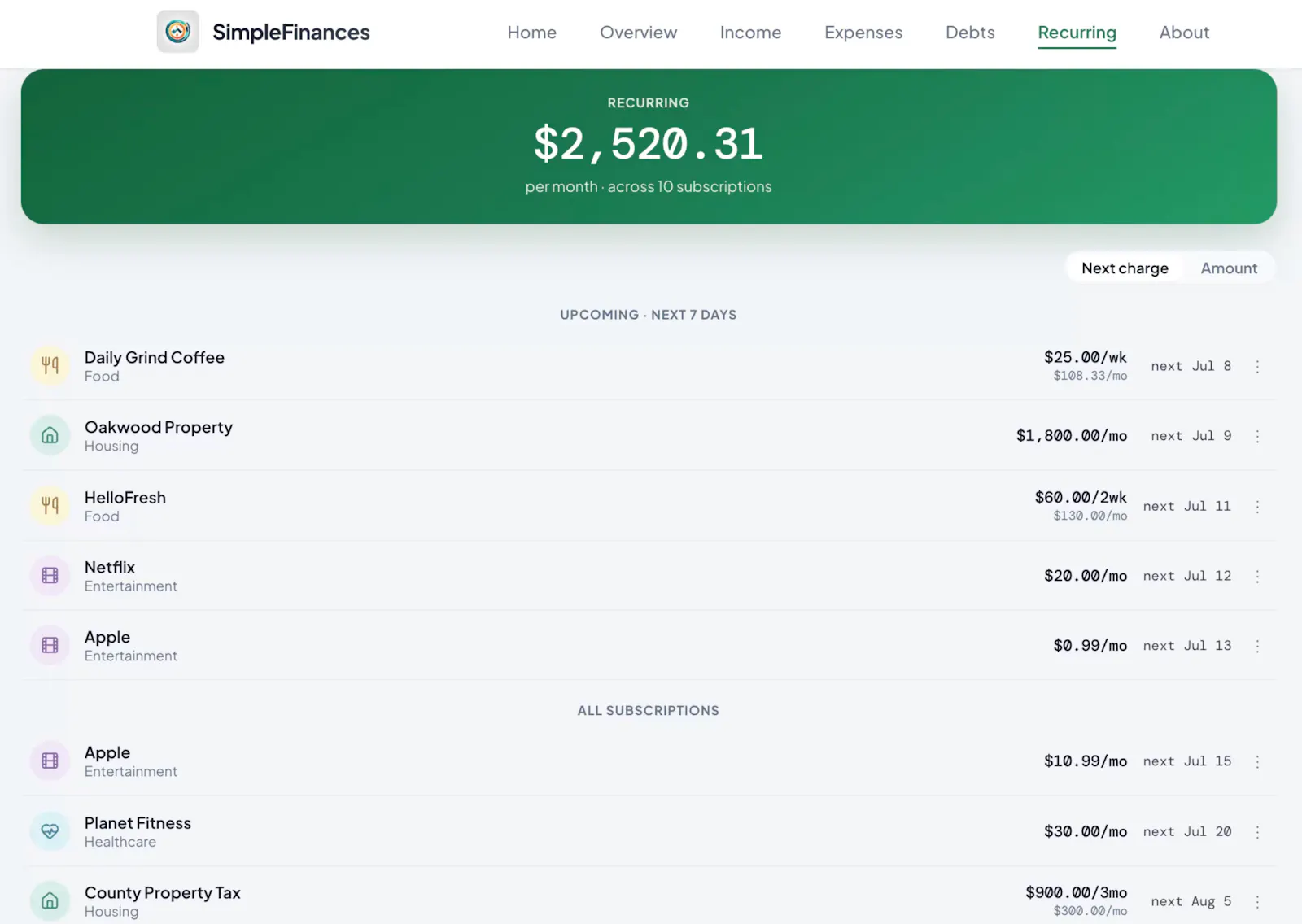The image size is (1302, 924).
Task: Click the next Jul 15 date
Action: click(x=1186, y=761)
